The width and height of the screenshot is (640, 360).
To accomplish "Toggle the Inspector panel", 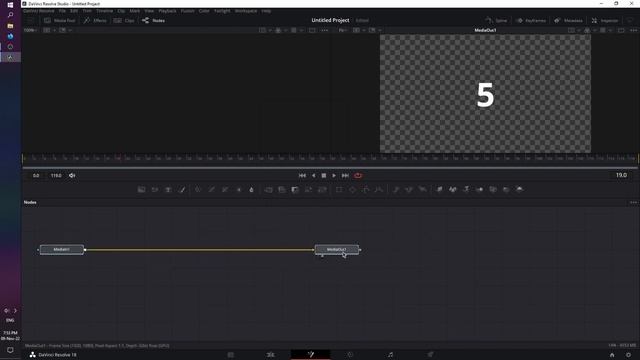I will (605, 20).
